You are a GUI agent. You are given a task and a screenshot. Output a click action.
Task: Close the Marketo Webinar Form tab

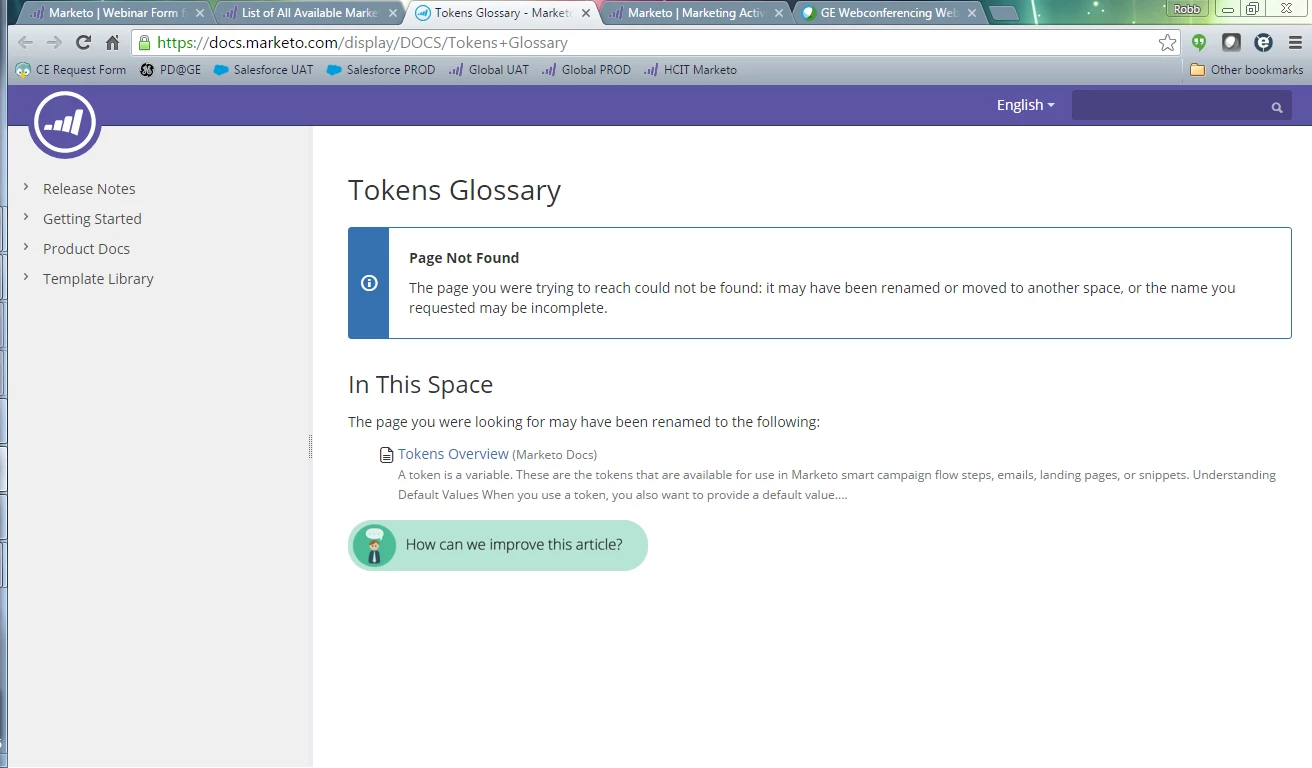[200, 13]
